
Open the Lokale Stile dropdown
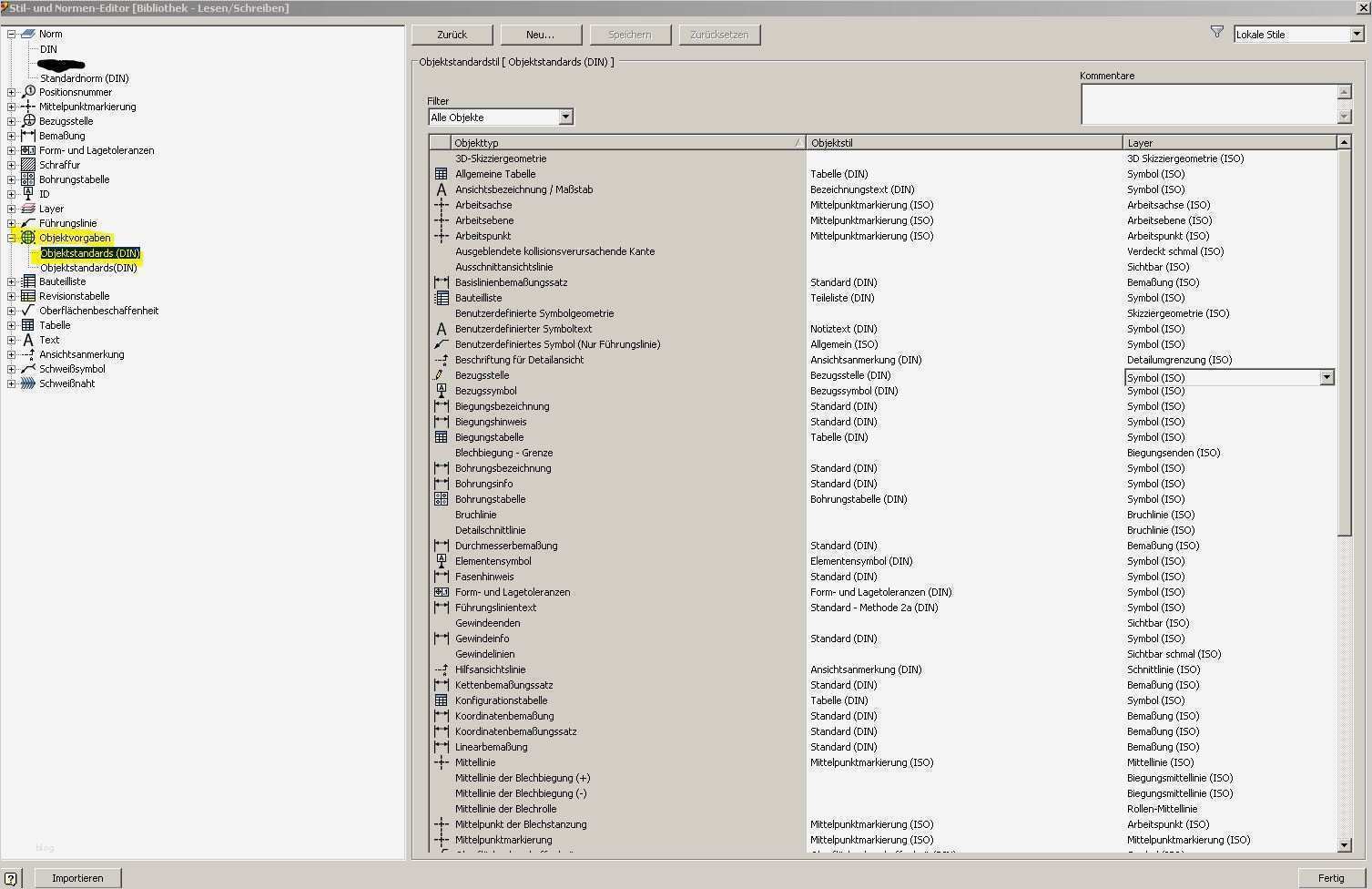(1356, 35)
